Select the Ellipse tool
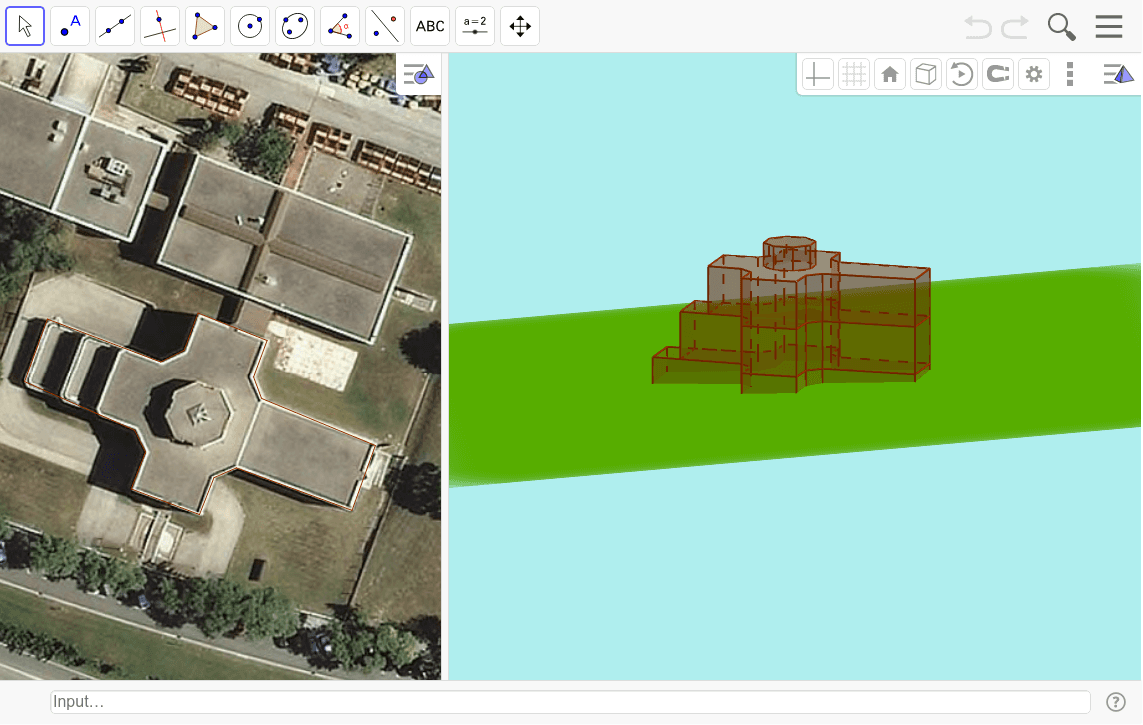This screenshot has width=1143, height=725. [295, 26]
